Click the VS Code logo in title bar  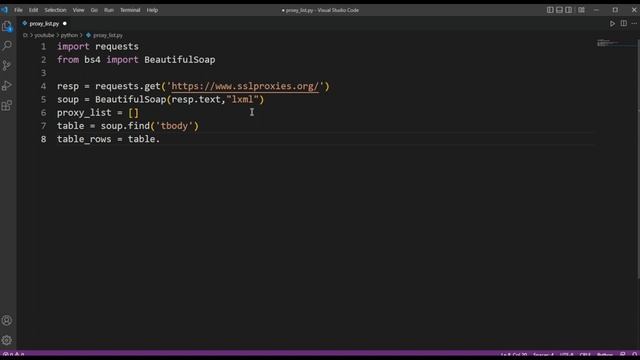click(x=4, y=10)
